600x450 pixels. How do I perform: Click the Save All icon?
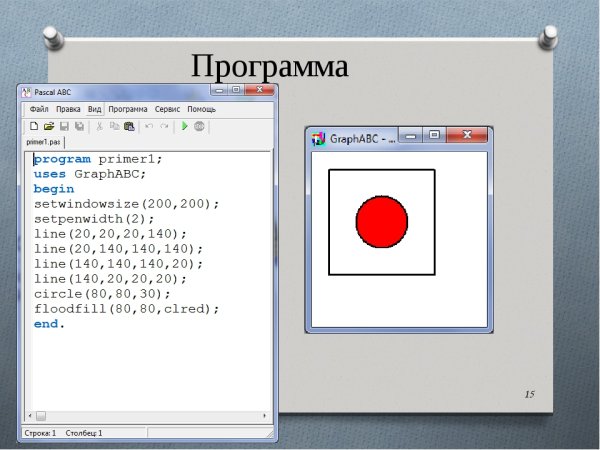[x=79, y=126]
